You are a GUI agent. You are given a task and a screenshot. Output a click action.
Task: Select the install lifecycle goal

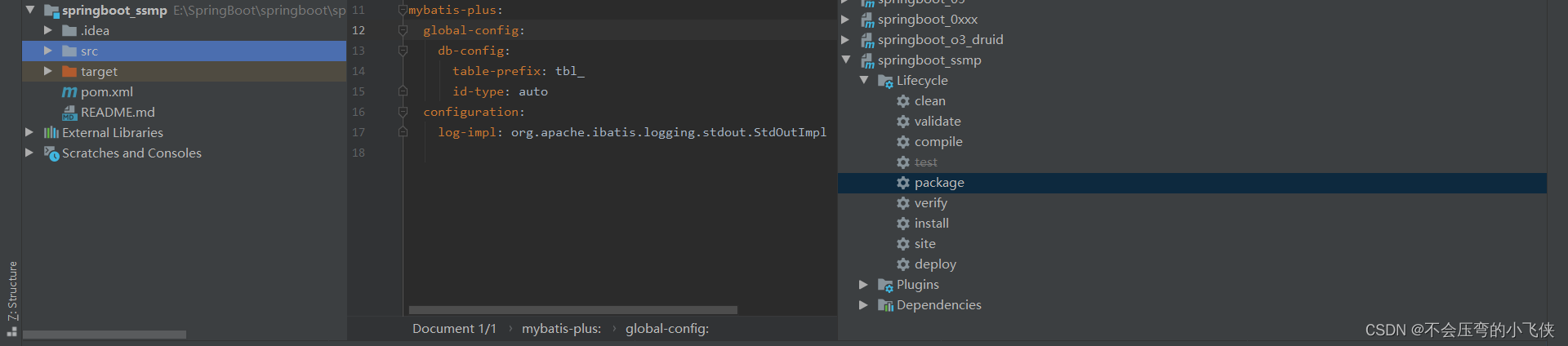pos(931,224)
